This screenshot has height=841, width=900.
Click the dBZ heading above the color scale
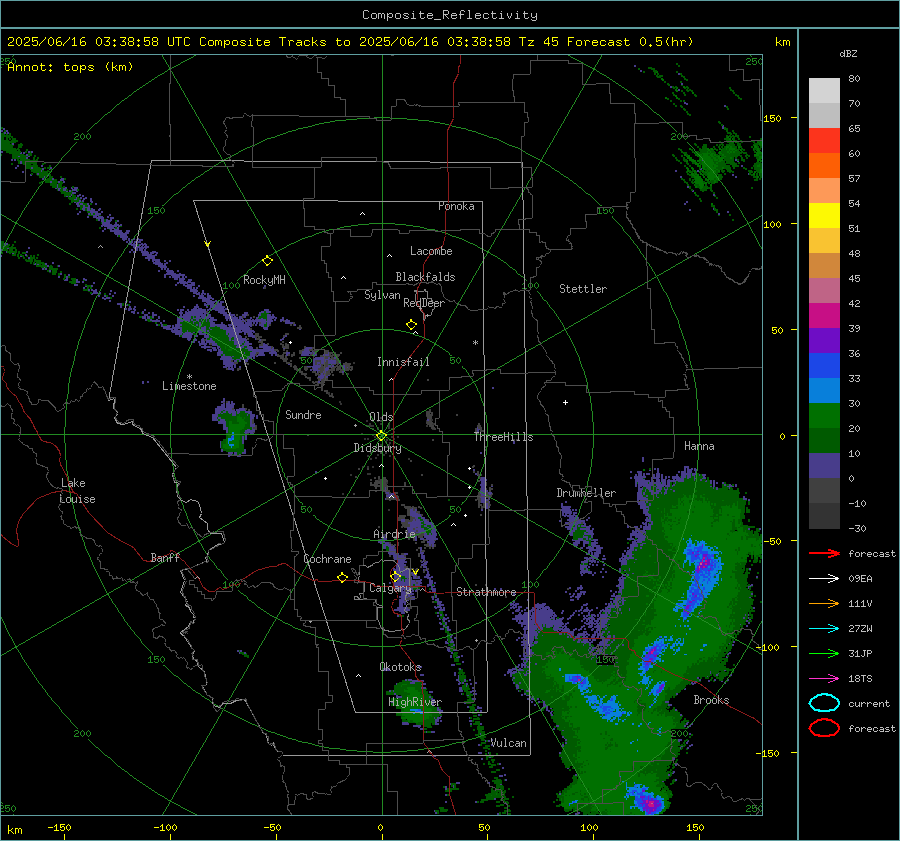pyautogui.click(x=848, y=53)
